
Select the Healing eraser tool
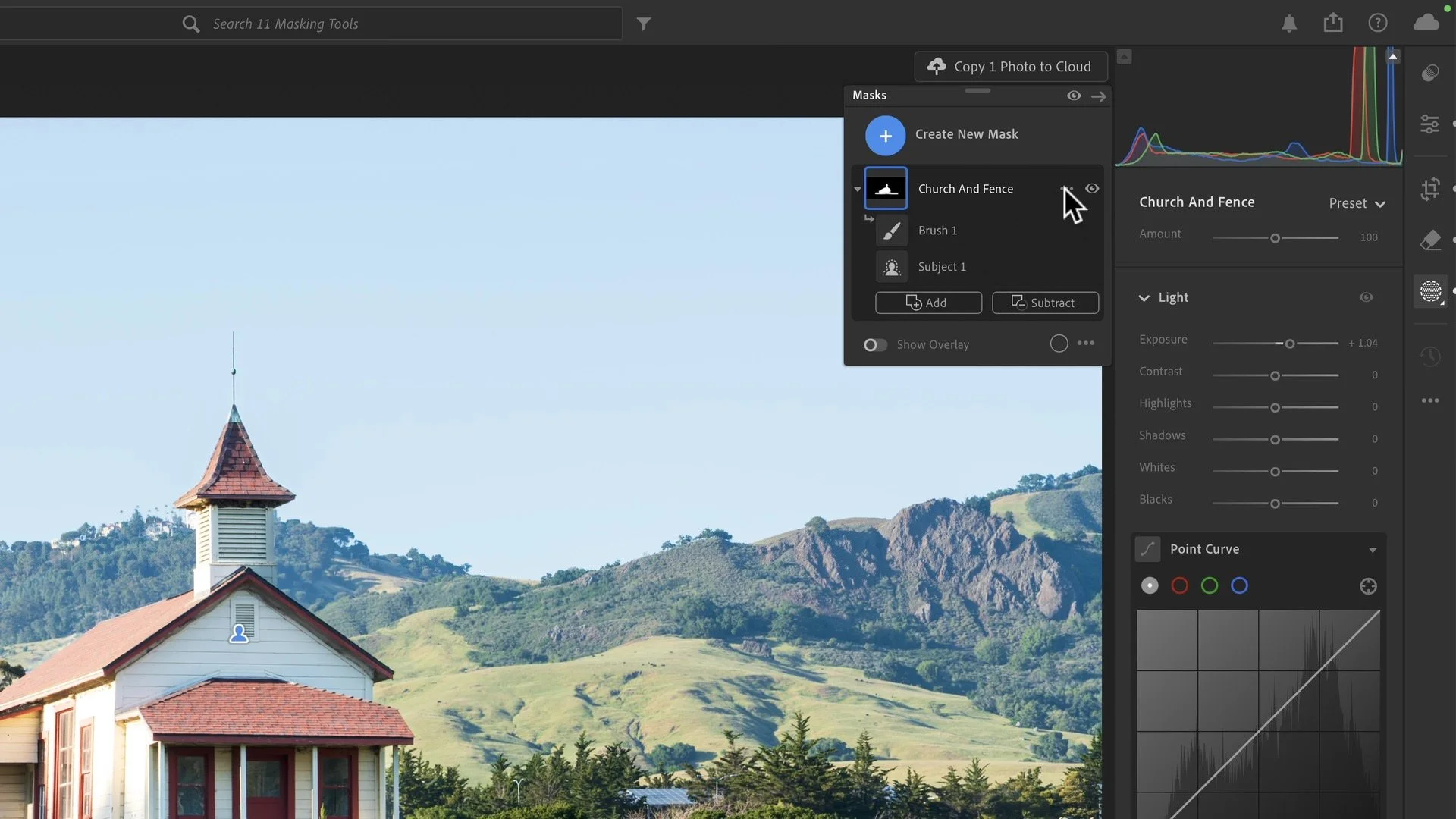(1430, 241)
